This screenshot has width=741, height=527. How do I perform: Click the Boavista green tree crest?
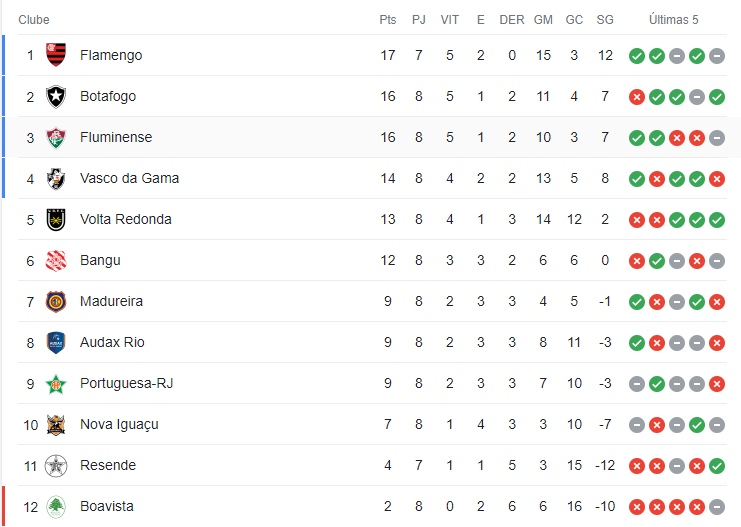[x=56, y=507]
